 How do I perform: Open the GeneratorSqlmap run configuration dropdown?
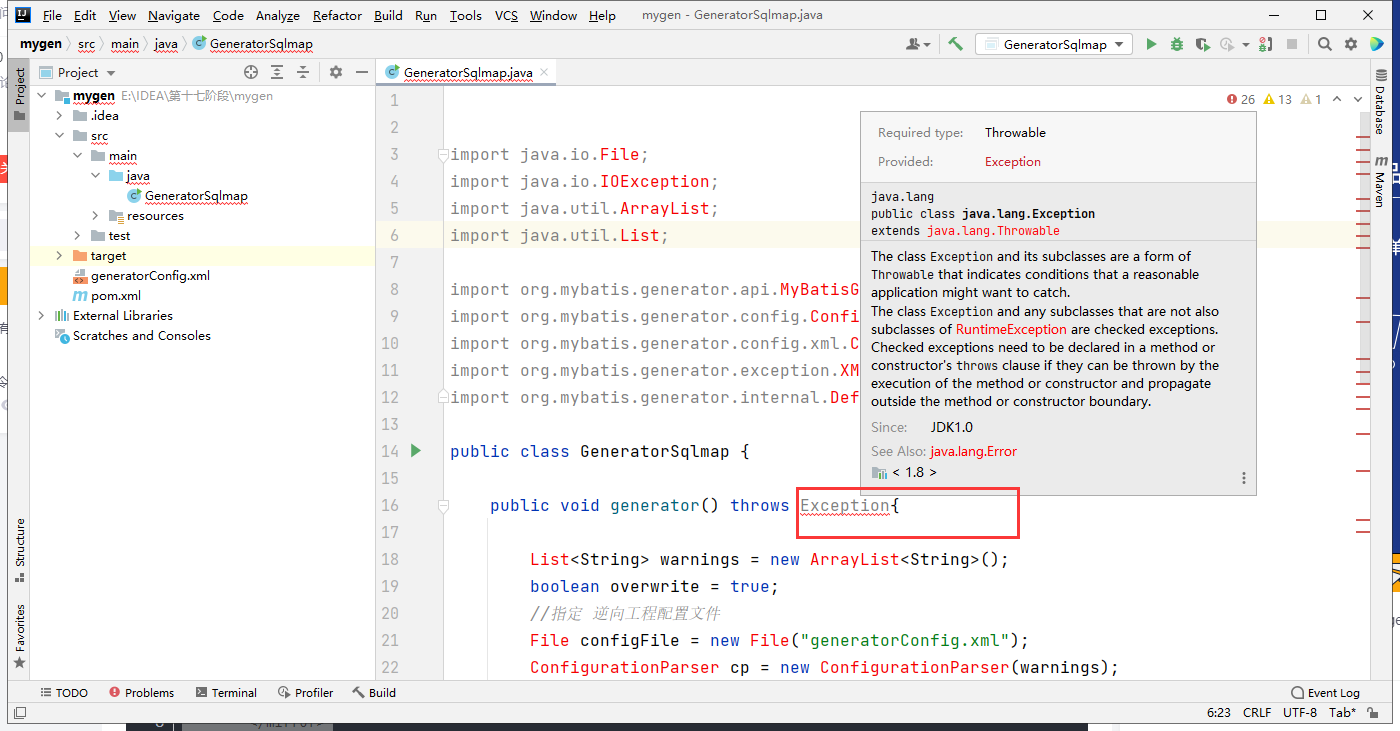1054,44
